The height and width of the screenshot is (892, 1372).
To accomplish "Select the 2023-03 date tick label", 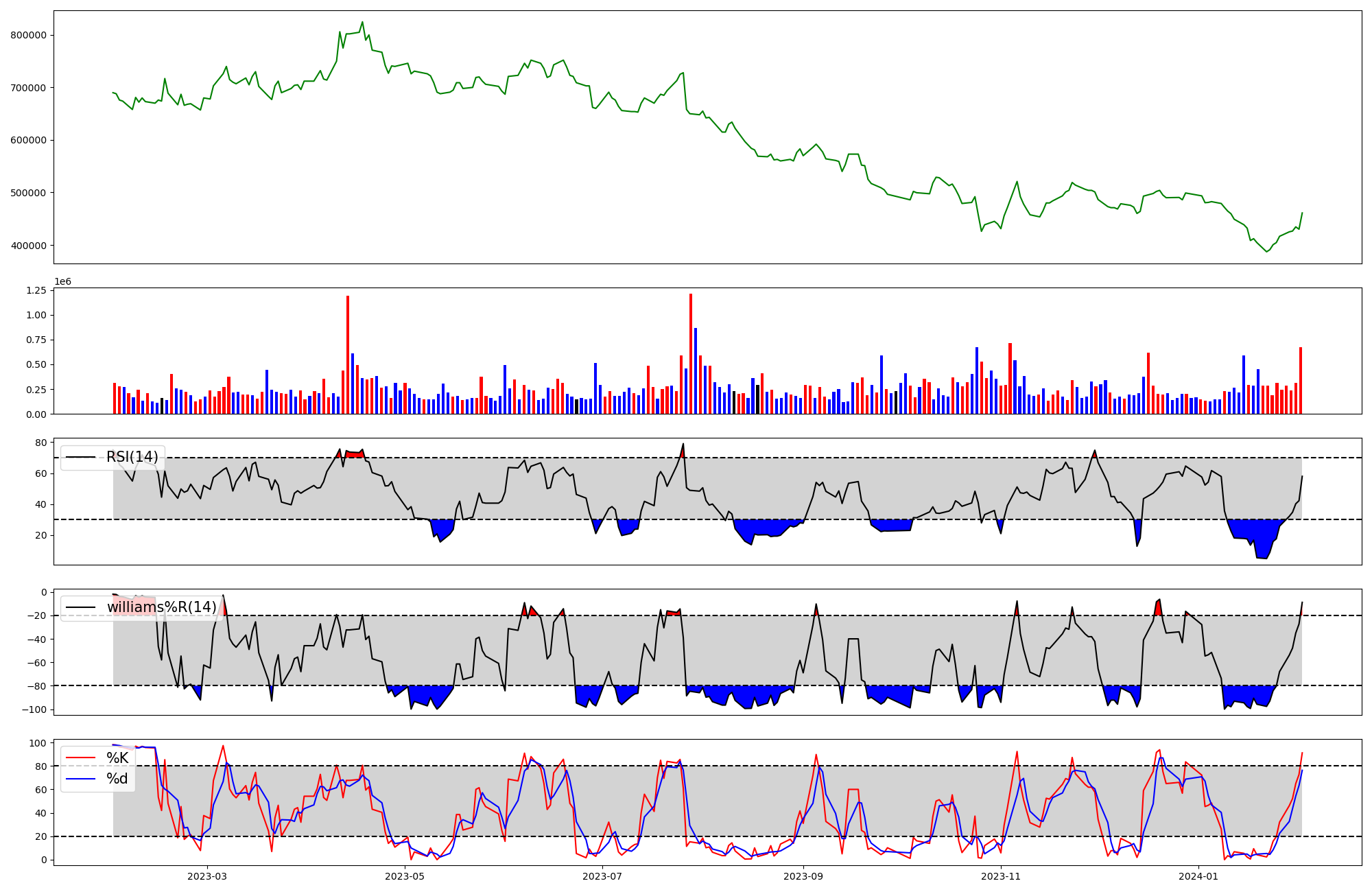I will click(x=206, y=876).
